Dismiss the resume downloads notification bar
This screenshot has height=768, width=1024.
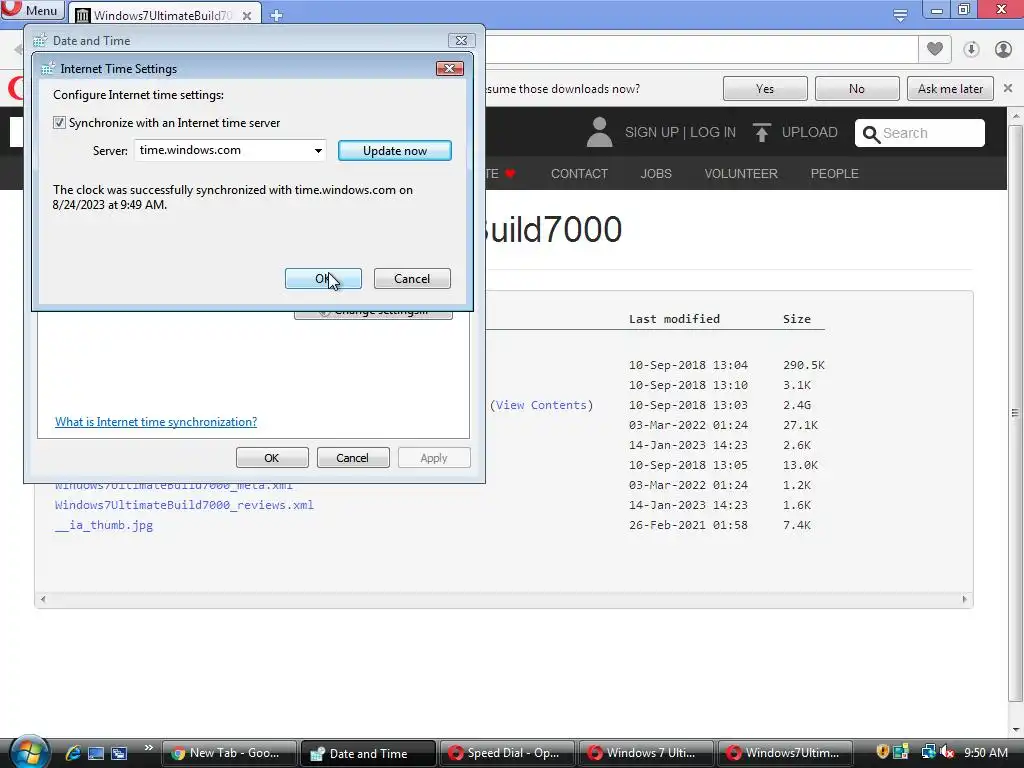(1008, 88)
